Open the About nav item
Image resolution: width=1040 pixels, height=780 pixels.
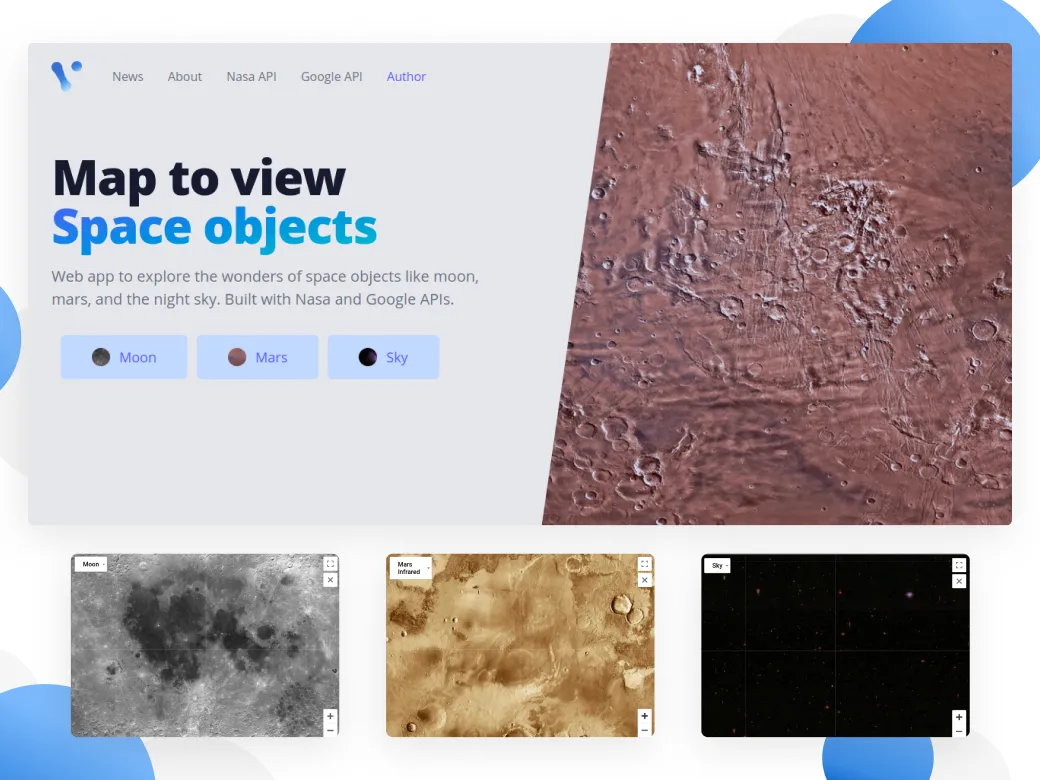coord(184,77)
